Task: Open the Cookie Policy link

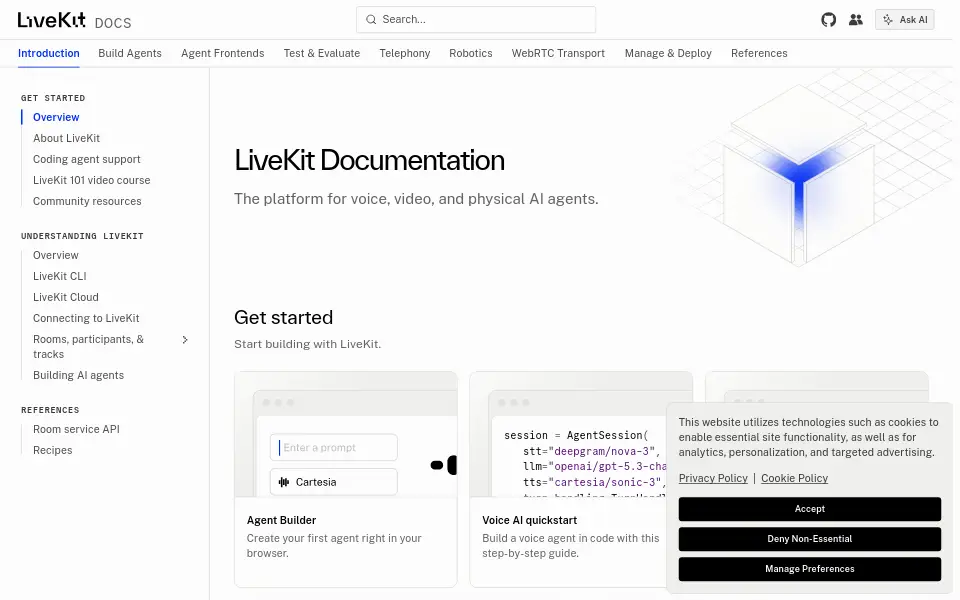Action: (794, 478)
